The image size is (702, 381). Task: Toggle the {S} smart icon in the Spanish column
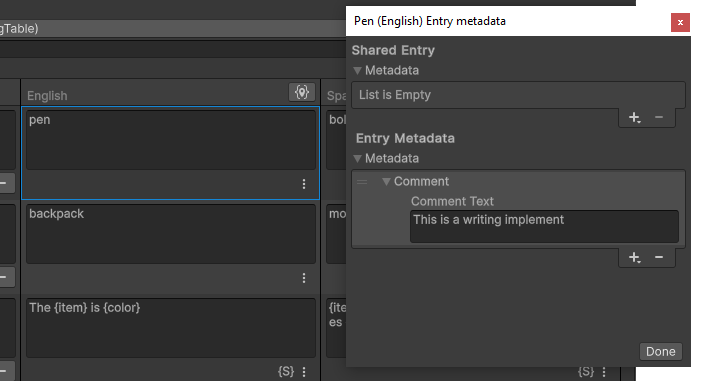tap(586, 371)
